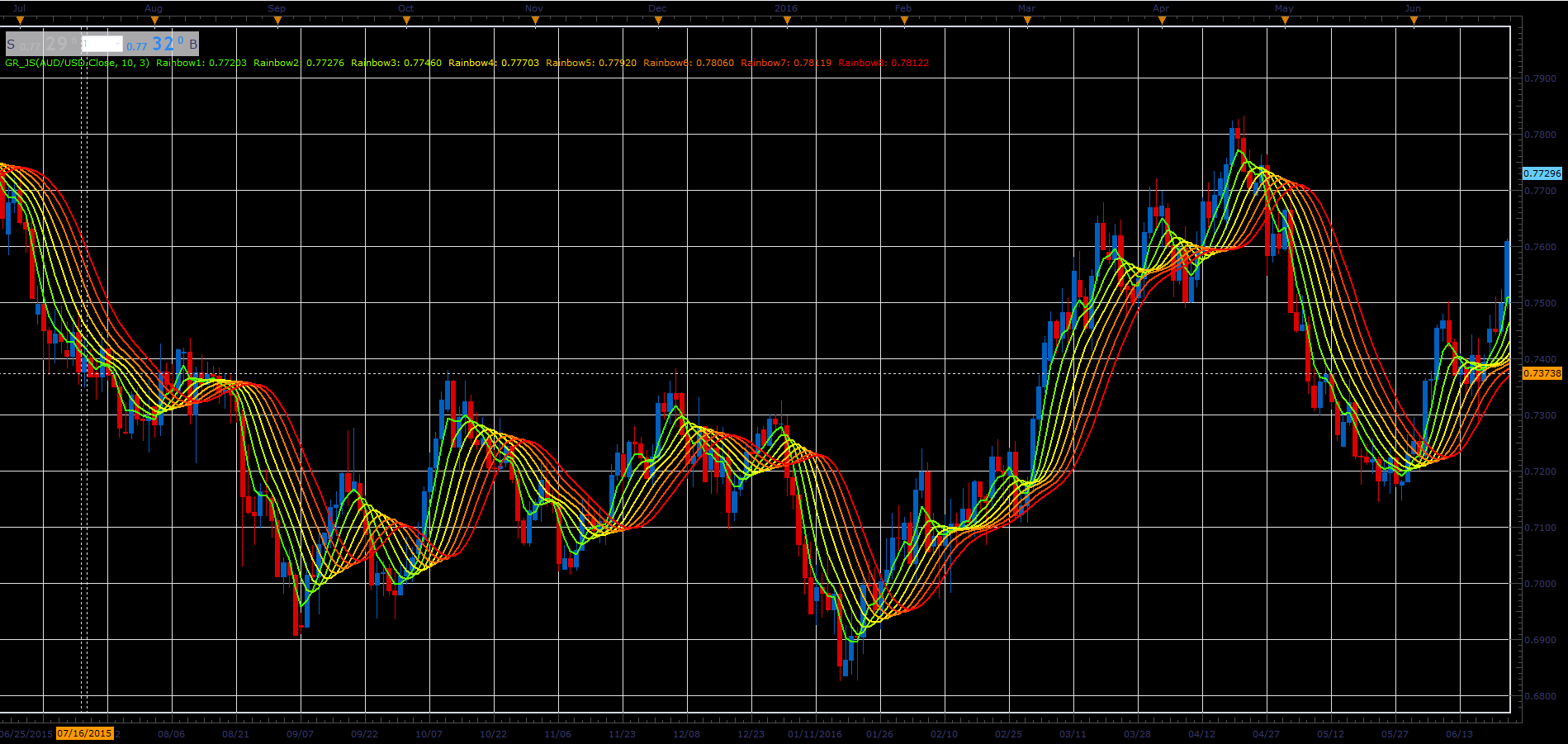Click the Rainbow8 red value label

(883, 63)
